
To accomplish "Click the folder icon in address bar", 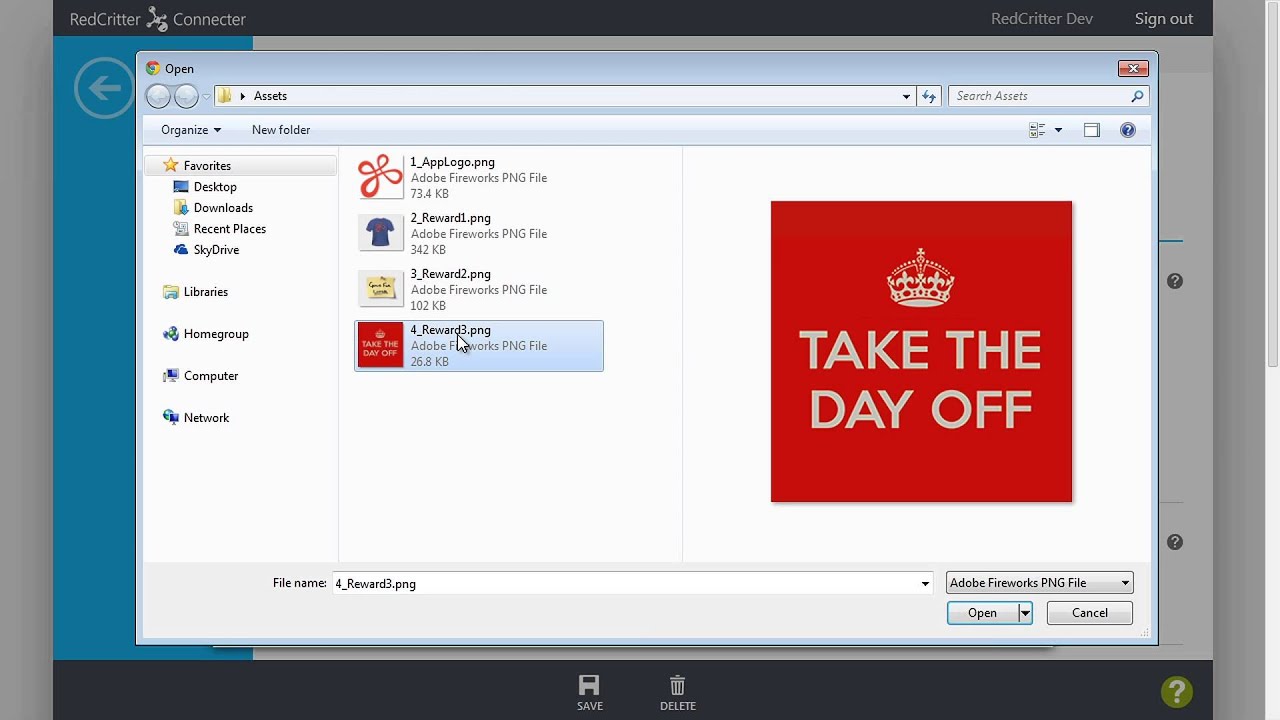I will point(224,96).
